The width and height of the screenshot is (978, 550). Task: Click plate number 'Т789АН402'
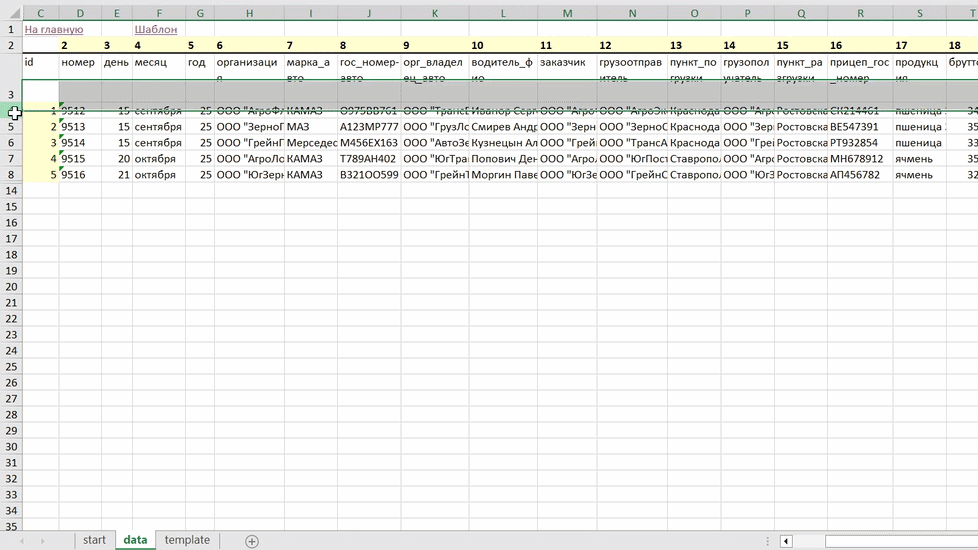[x=369, y=159]
